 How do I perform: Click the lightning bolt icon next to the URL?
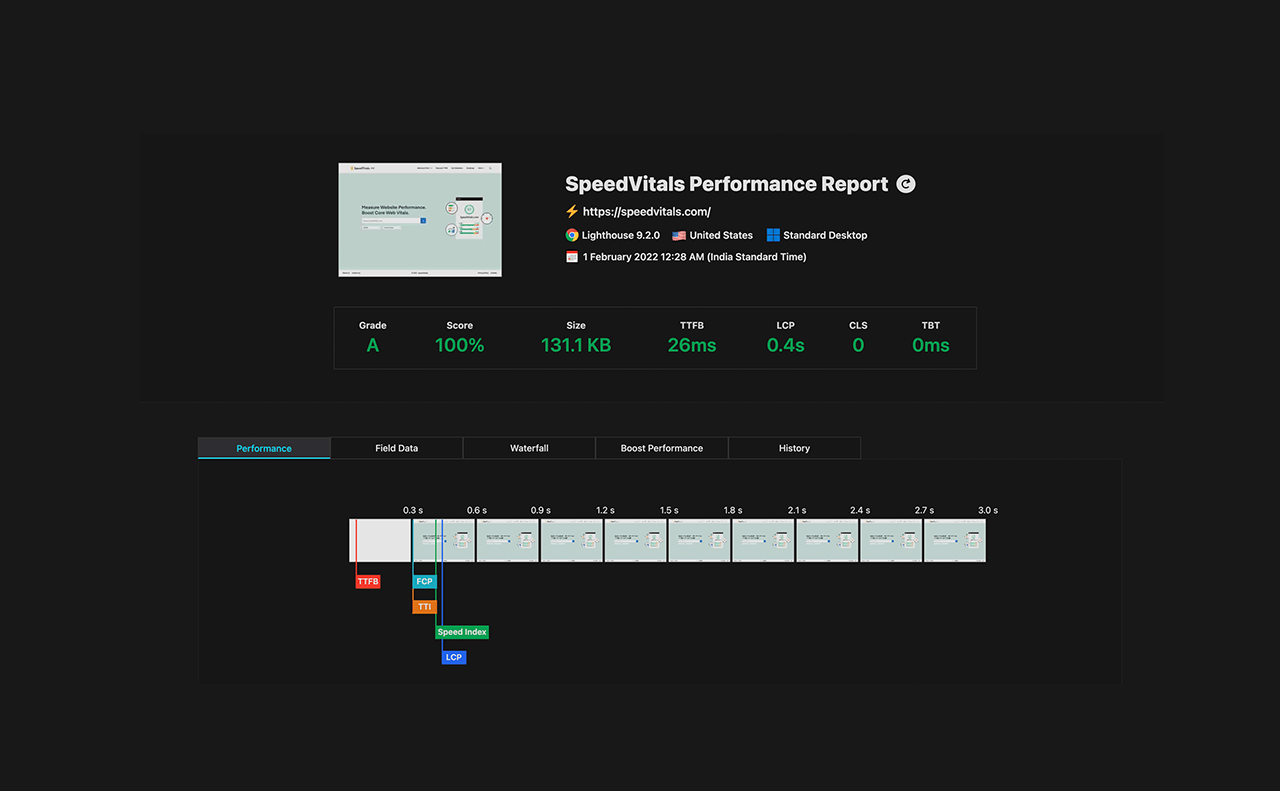(x=572, y=211)
